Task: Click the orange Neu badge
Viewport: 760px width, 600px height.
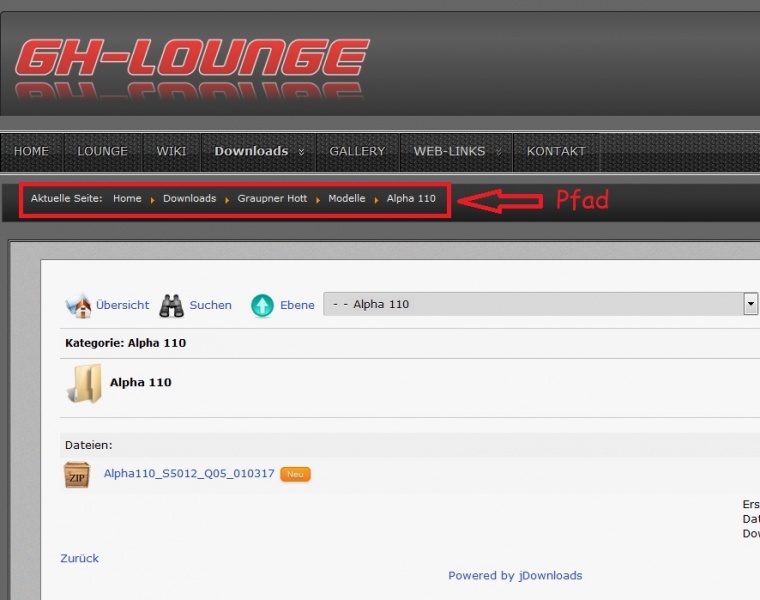Action: coord(295,474)
